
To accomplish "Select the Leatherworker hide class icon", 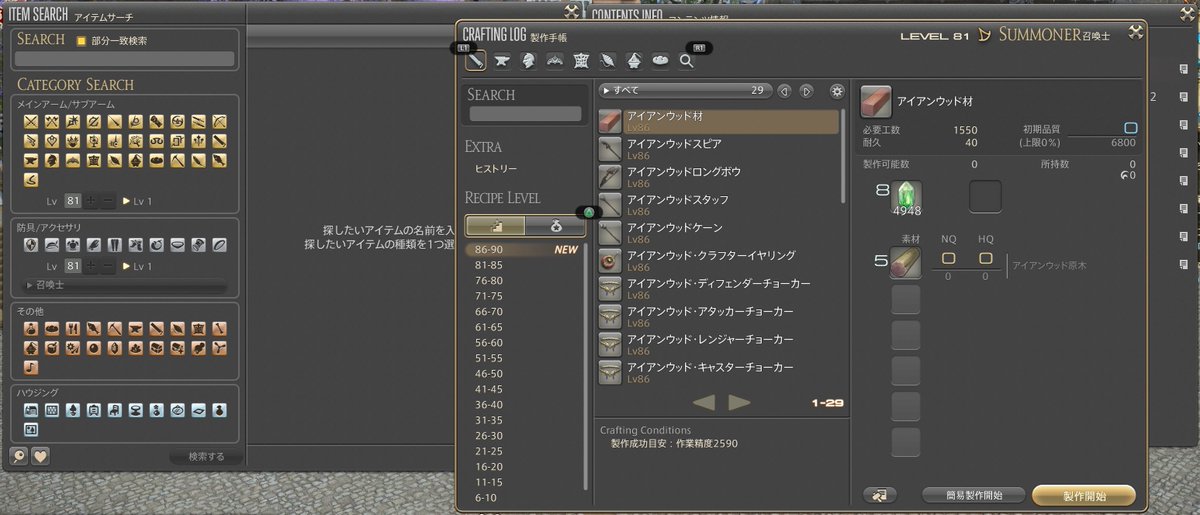I will coord(580,60).
